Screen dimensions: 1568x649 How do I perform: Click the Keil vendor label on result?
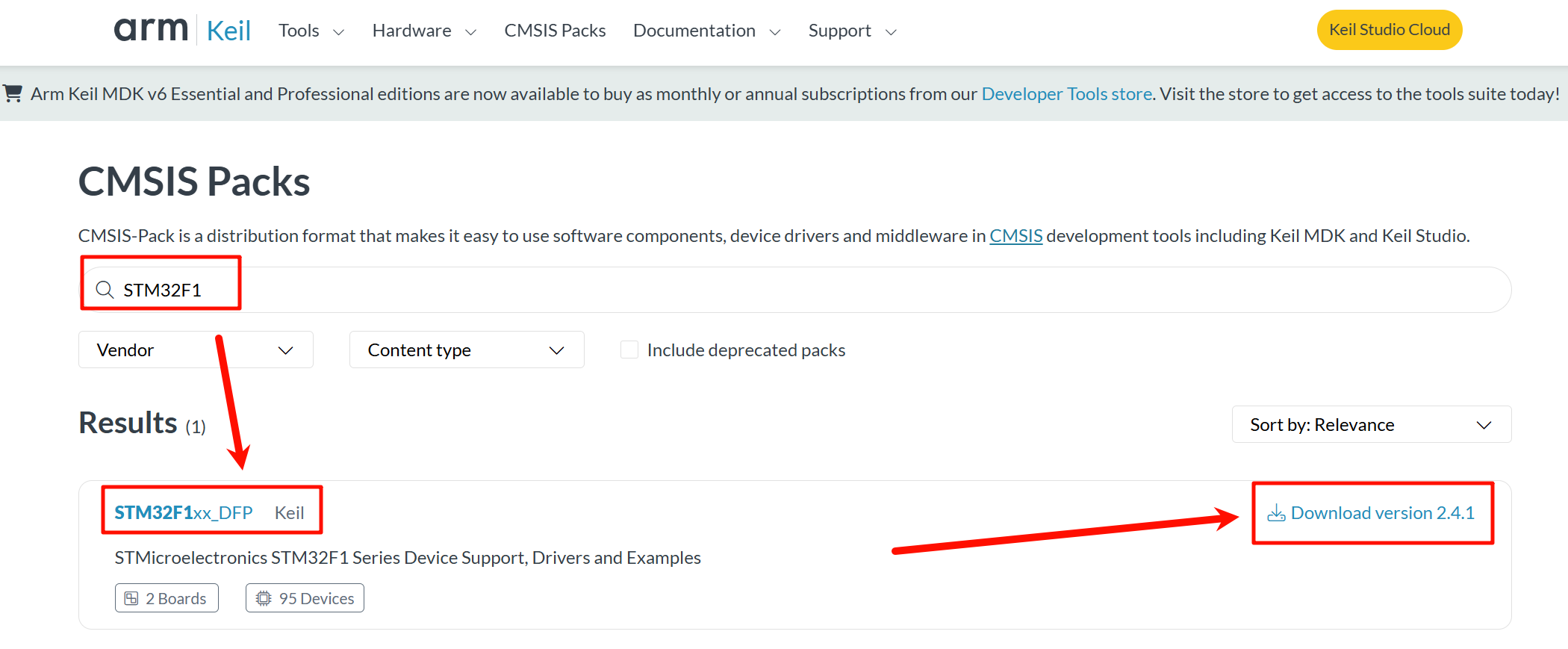pyautogui.click(x=289, y=512)
